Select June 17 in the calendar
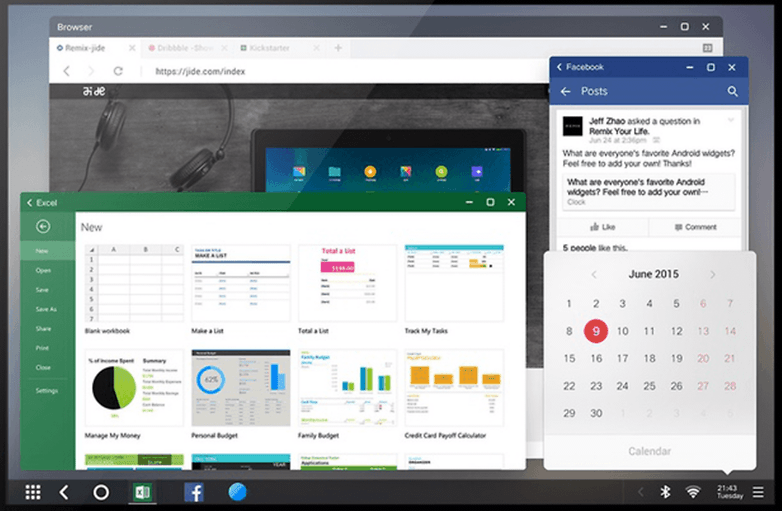The width and height of the screenshot is (782, 511). [x=622, y=358]
